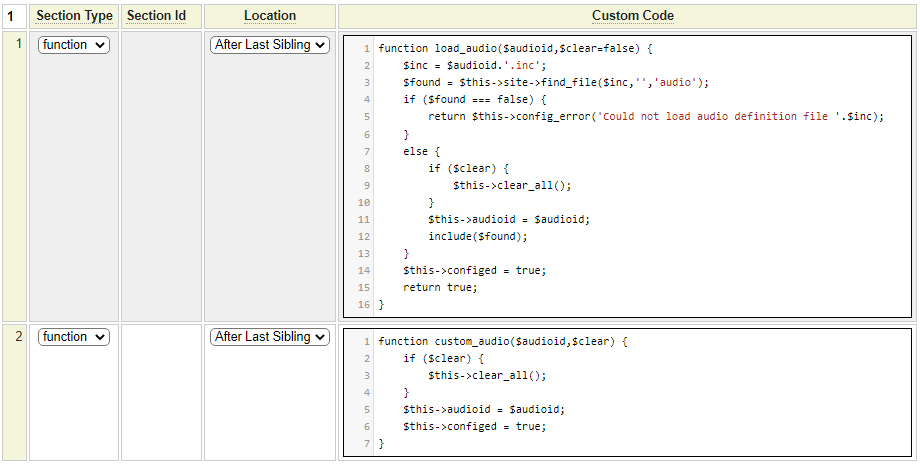Place cursor on load_audio function declaration line

(x=514, y=49)
